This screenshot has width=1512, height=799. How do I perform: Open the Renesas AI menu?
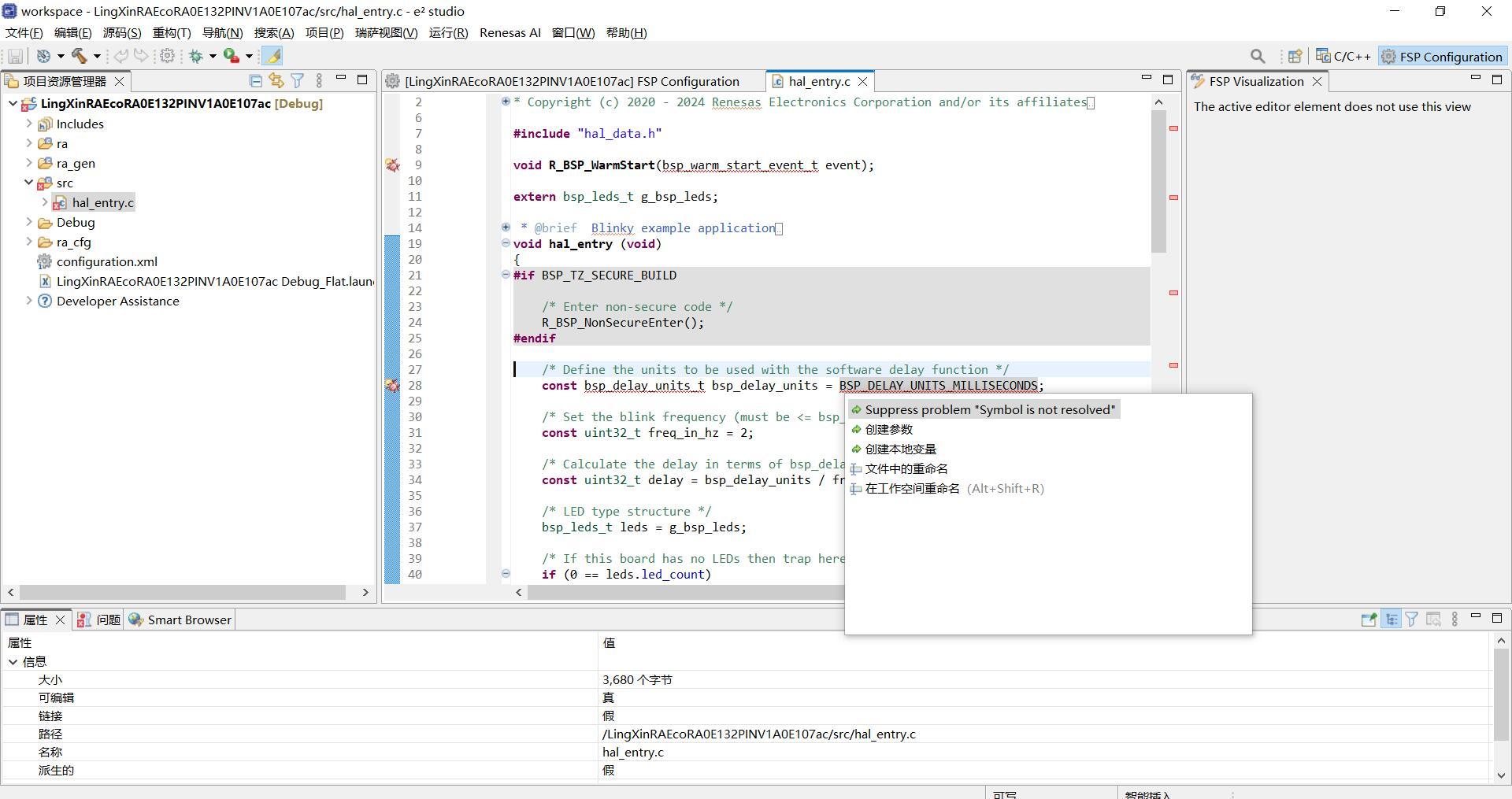510,32
